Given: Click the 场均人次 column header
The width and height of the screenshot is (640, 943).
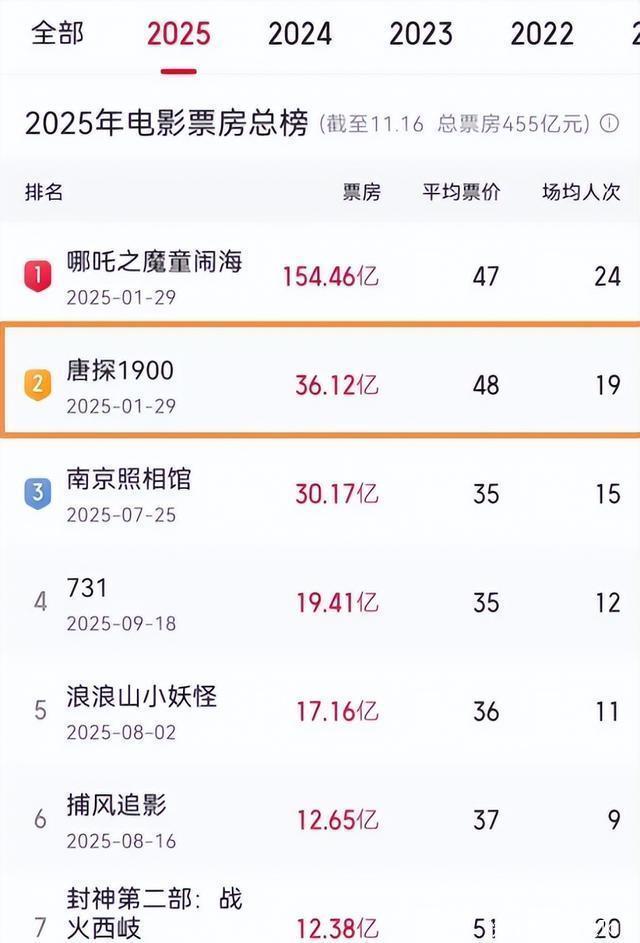Looking at the screenshot, I should click(x=581, y=192).
